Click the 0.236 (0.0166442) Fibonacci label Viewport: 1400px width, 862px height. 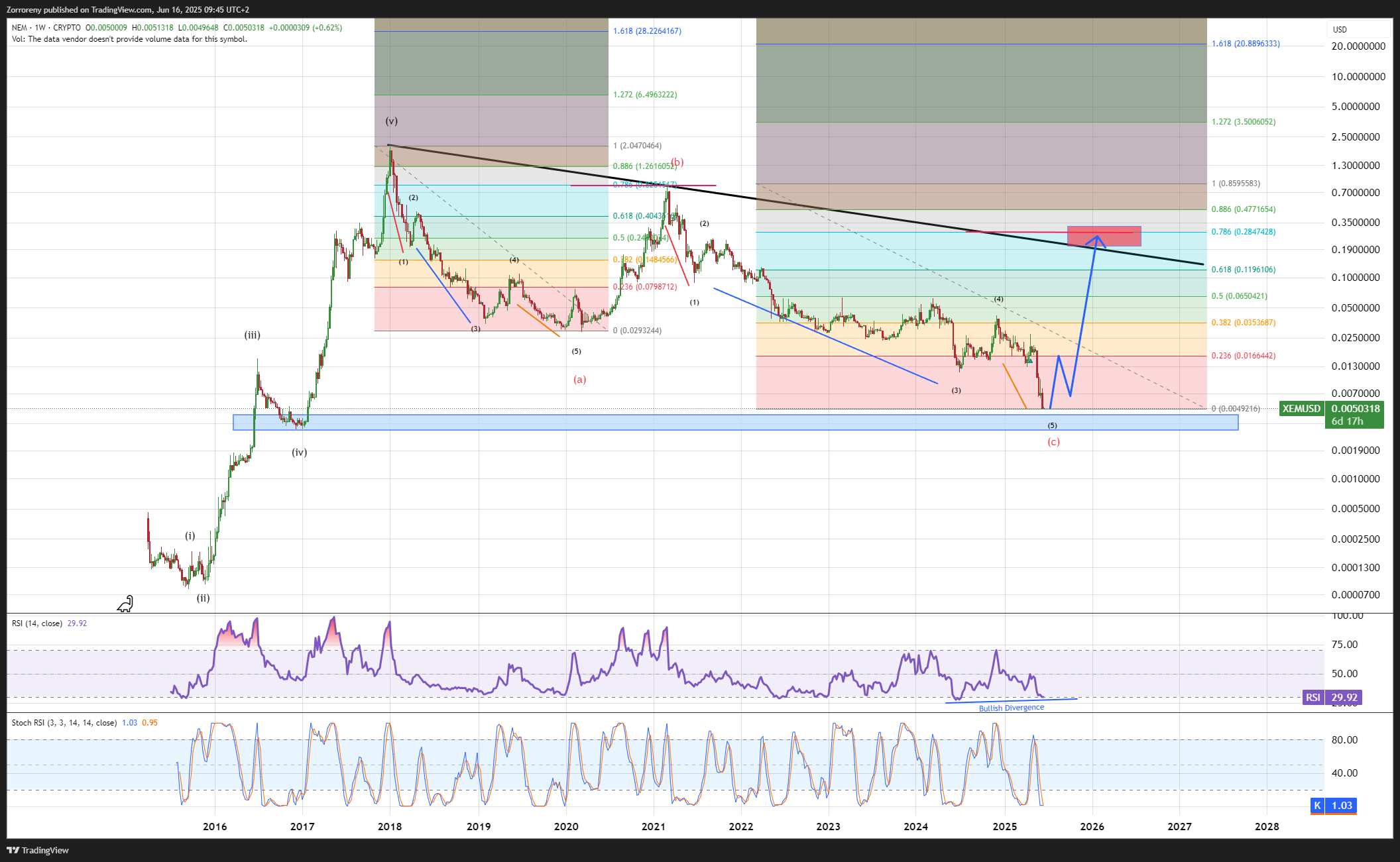1244,356
